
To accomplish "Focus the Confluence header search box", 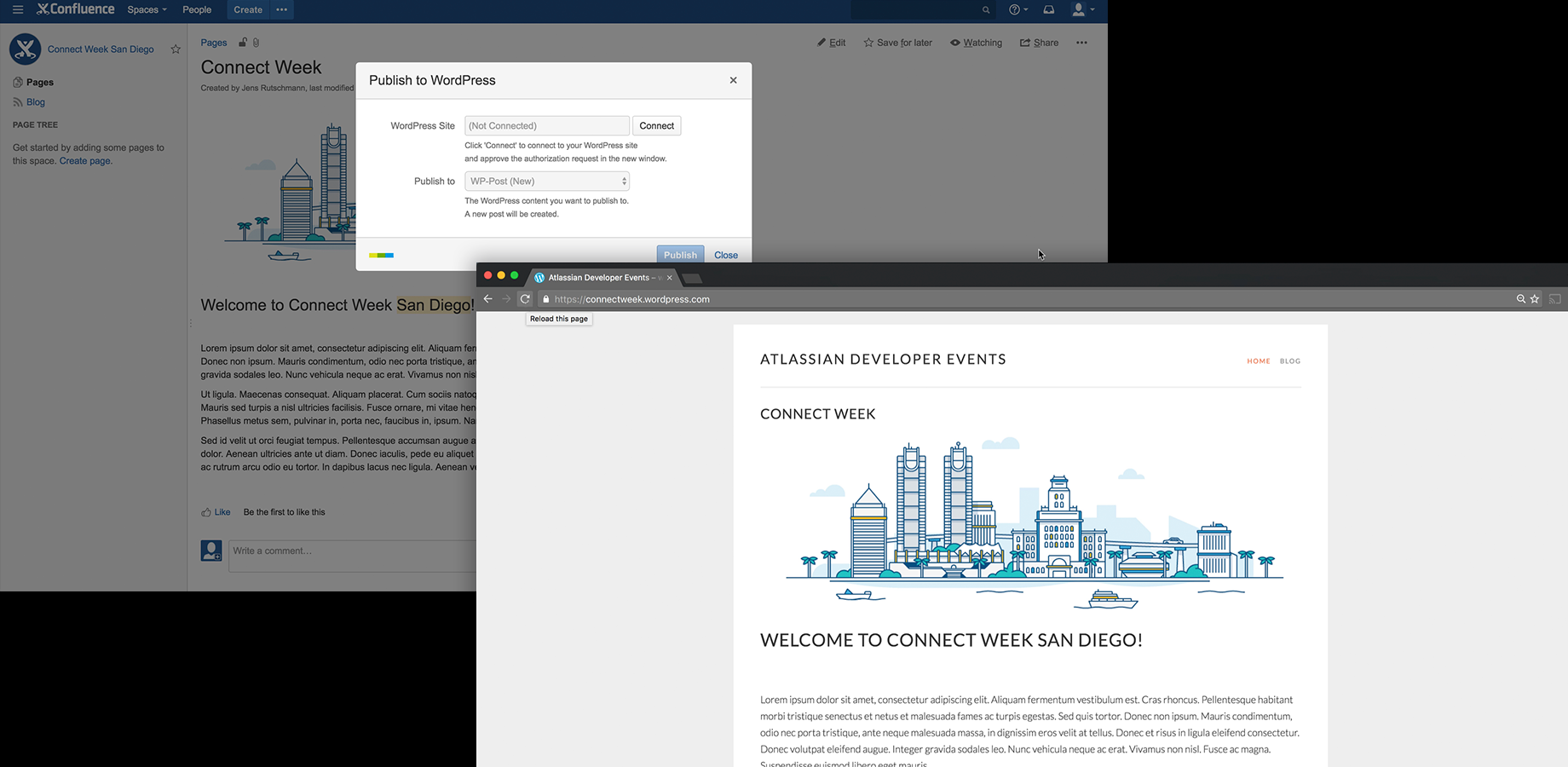I will pyautogui.click(x=924, y=10).
